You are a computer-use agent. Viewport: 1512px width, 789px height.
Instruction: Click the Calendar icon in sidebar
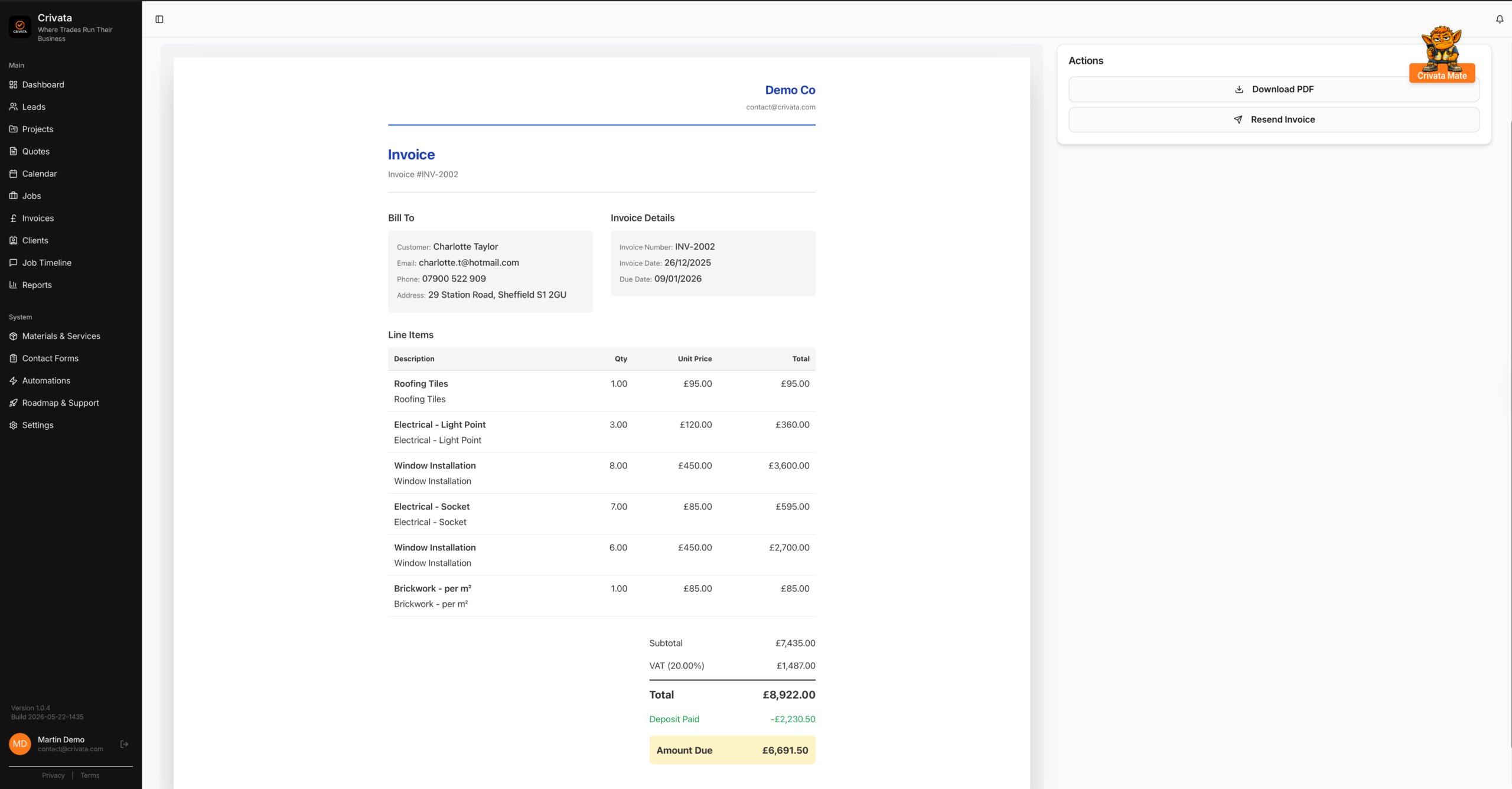point(14,174)
